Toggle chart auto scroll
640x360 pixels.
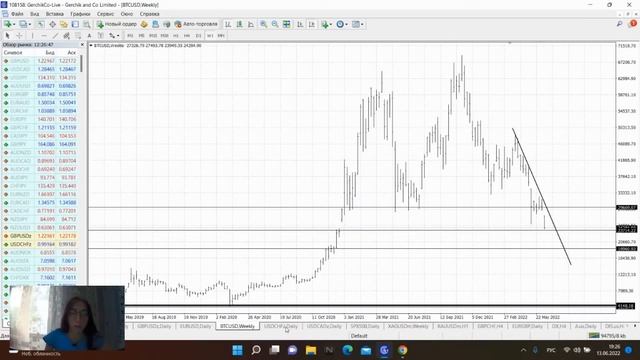coord(300,24)
